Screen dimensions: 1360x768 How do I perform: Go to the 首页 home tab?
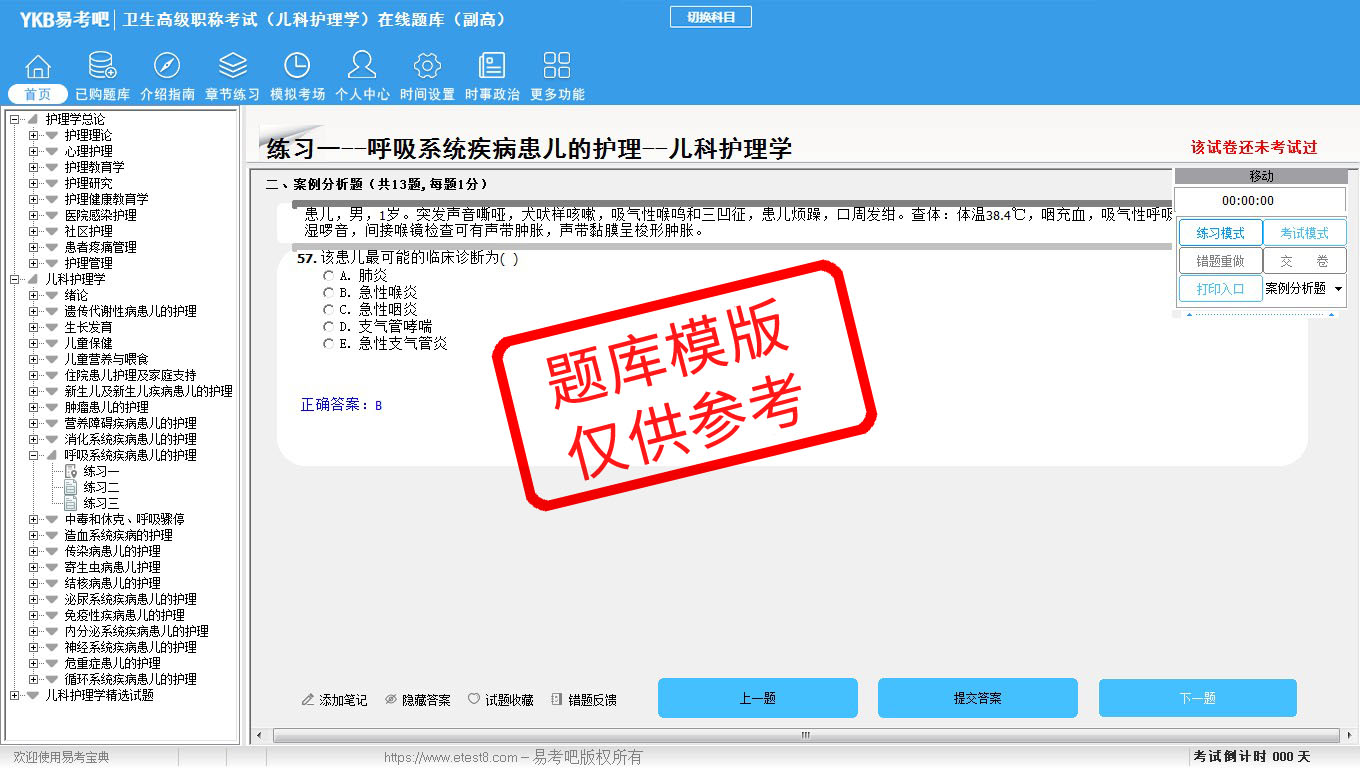(x=38, y=94)
